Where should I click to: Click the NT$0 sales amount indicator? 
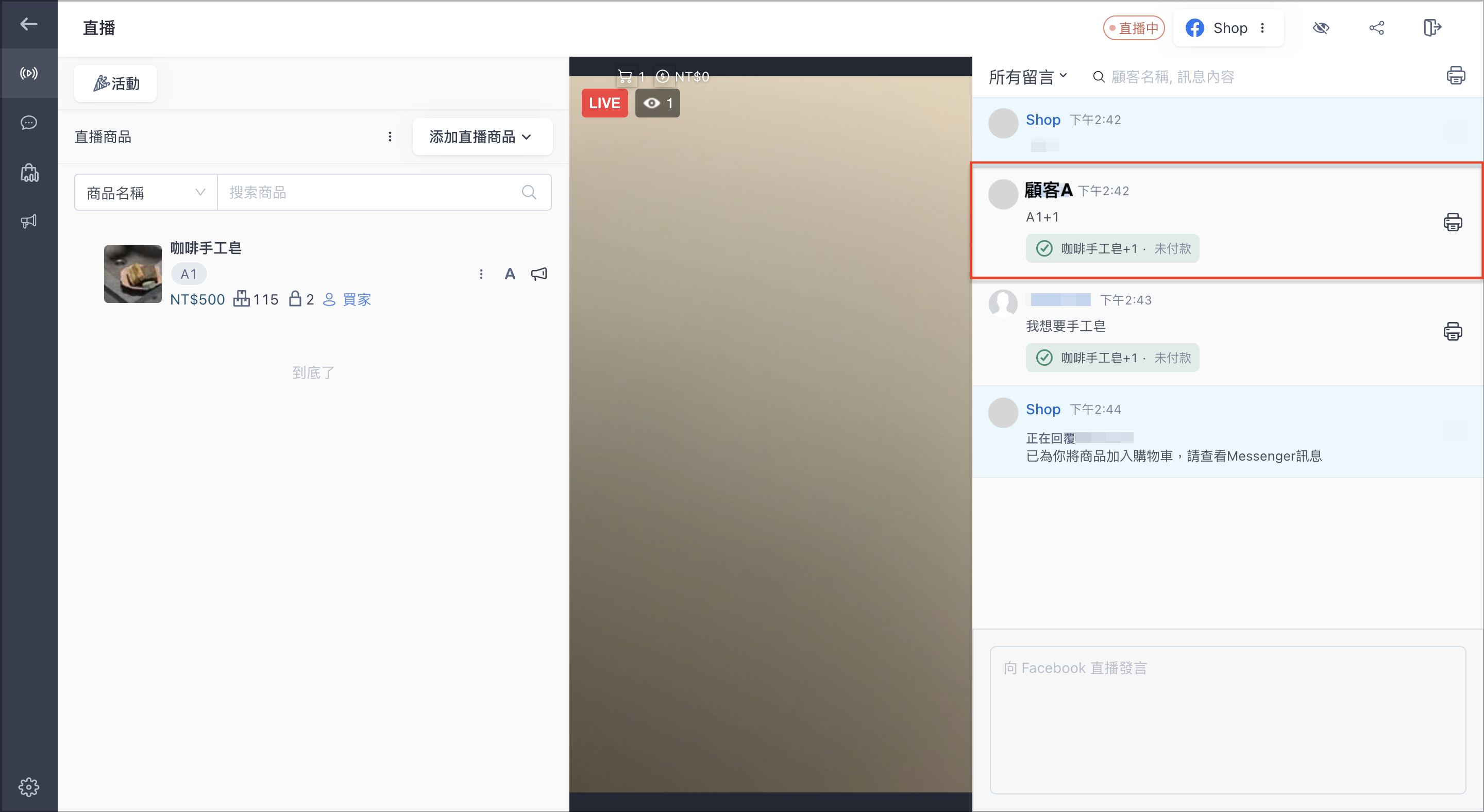click(683, 77)
